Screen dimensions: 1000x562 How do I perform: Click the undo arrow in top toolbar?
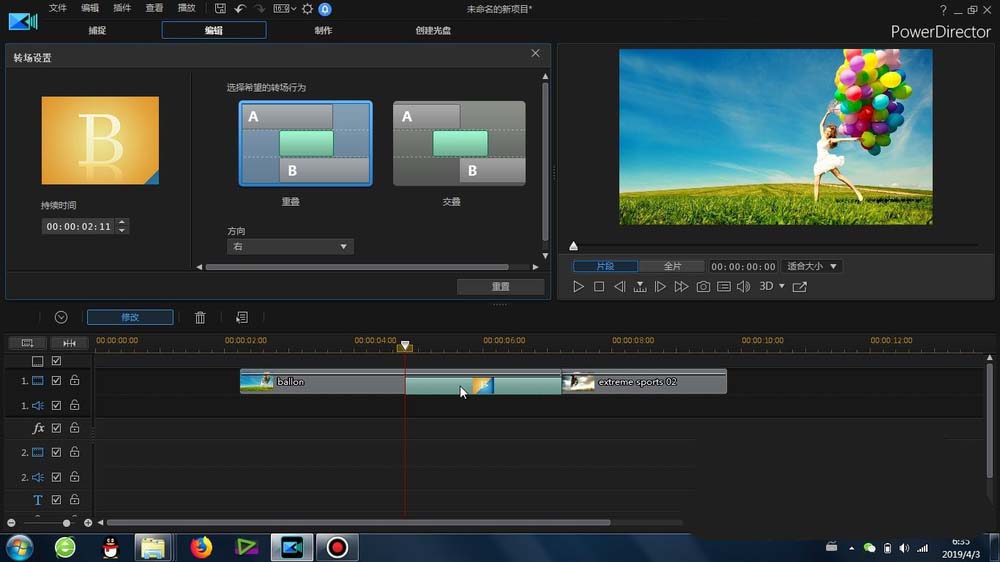pyautogui.click(x=239, y=8)
